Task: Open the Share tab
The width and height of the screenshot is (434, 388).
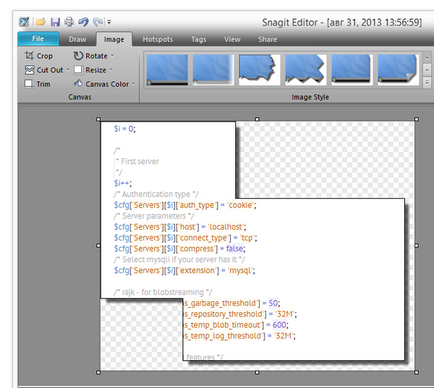Action: click(x=267, y=39)
